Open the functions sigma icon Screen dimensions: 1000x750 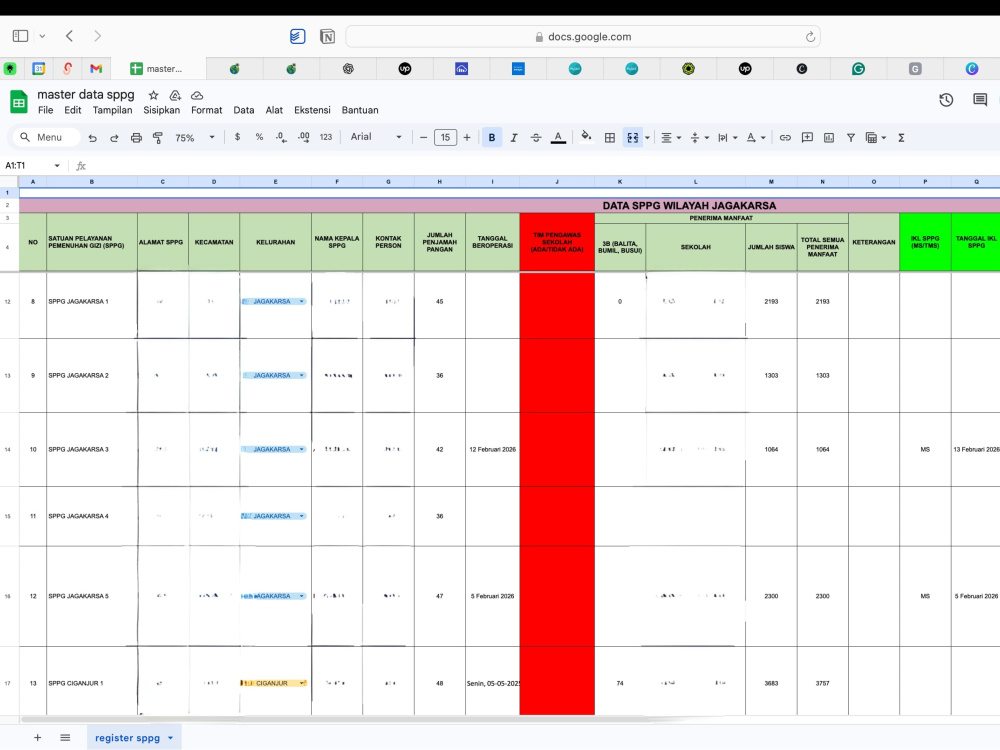[901, 138]
